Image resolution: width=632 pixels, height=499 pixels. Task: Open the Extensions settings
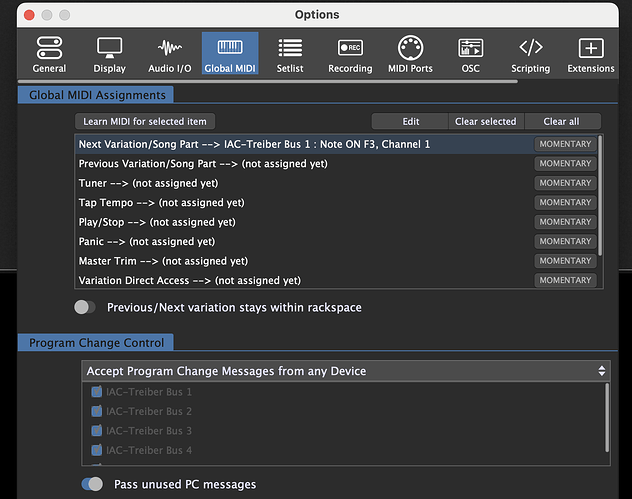(591, 54)
